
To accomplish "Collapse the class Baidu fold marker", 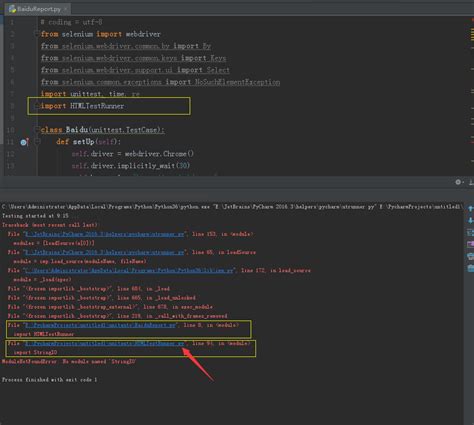I will click(x=36, y=130).
